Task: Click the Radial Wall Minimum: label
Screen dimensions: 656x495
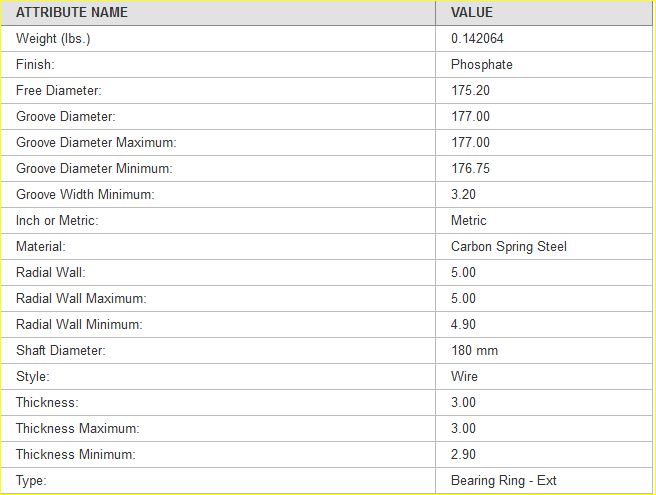Action: [79, 324]
